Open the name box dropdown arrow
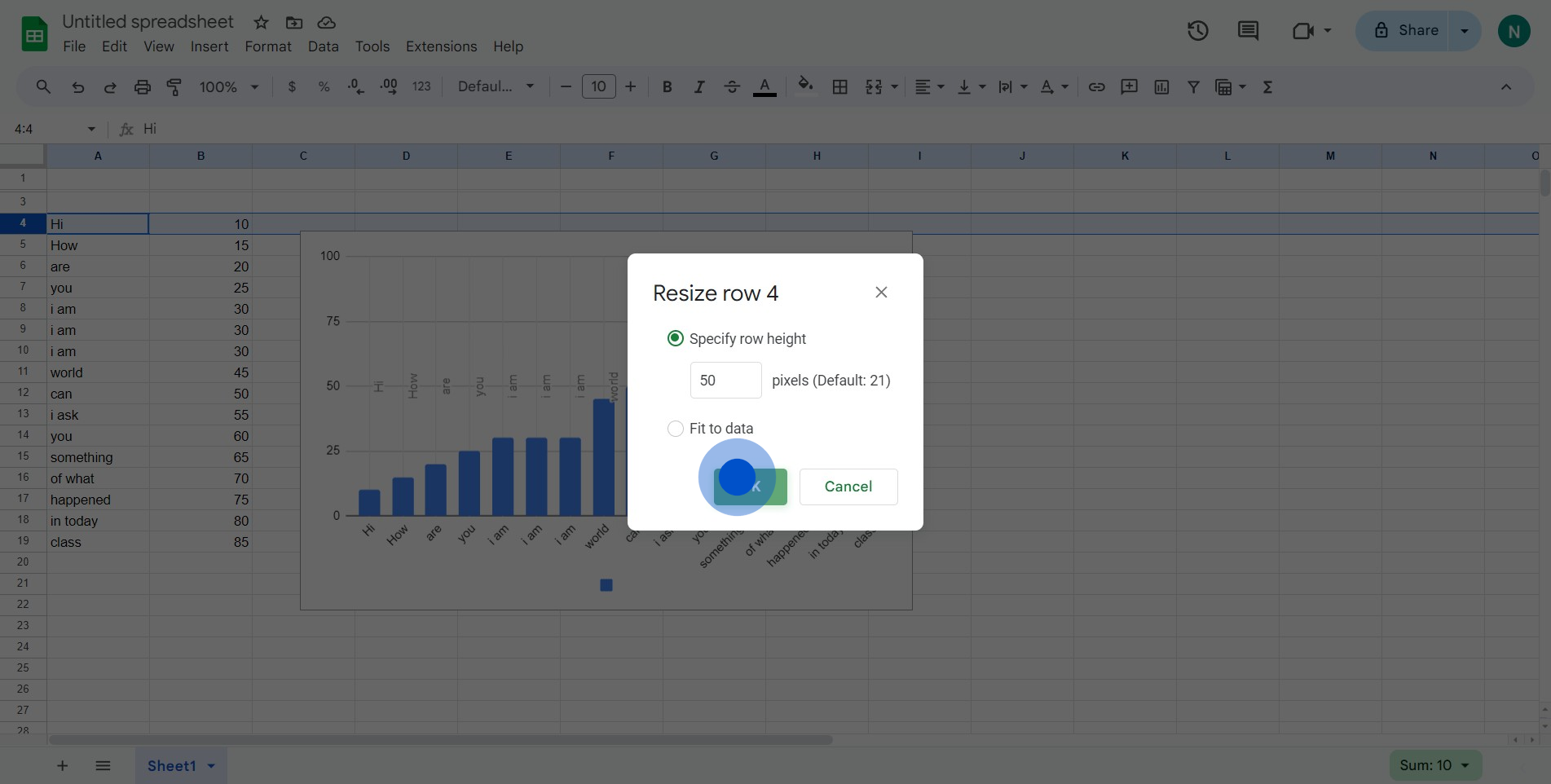Viewport: 1551px width, 784px height. (x=91, y=129)
